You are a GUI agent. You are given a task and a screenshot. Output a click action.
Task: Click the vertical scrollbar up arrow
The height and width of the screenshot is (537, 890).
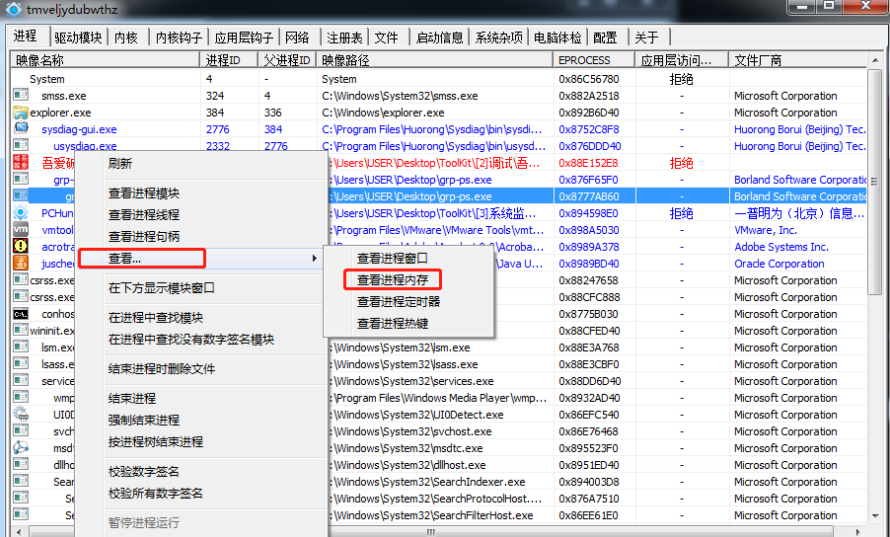point(875,60)
